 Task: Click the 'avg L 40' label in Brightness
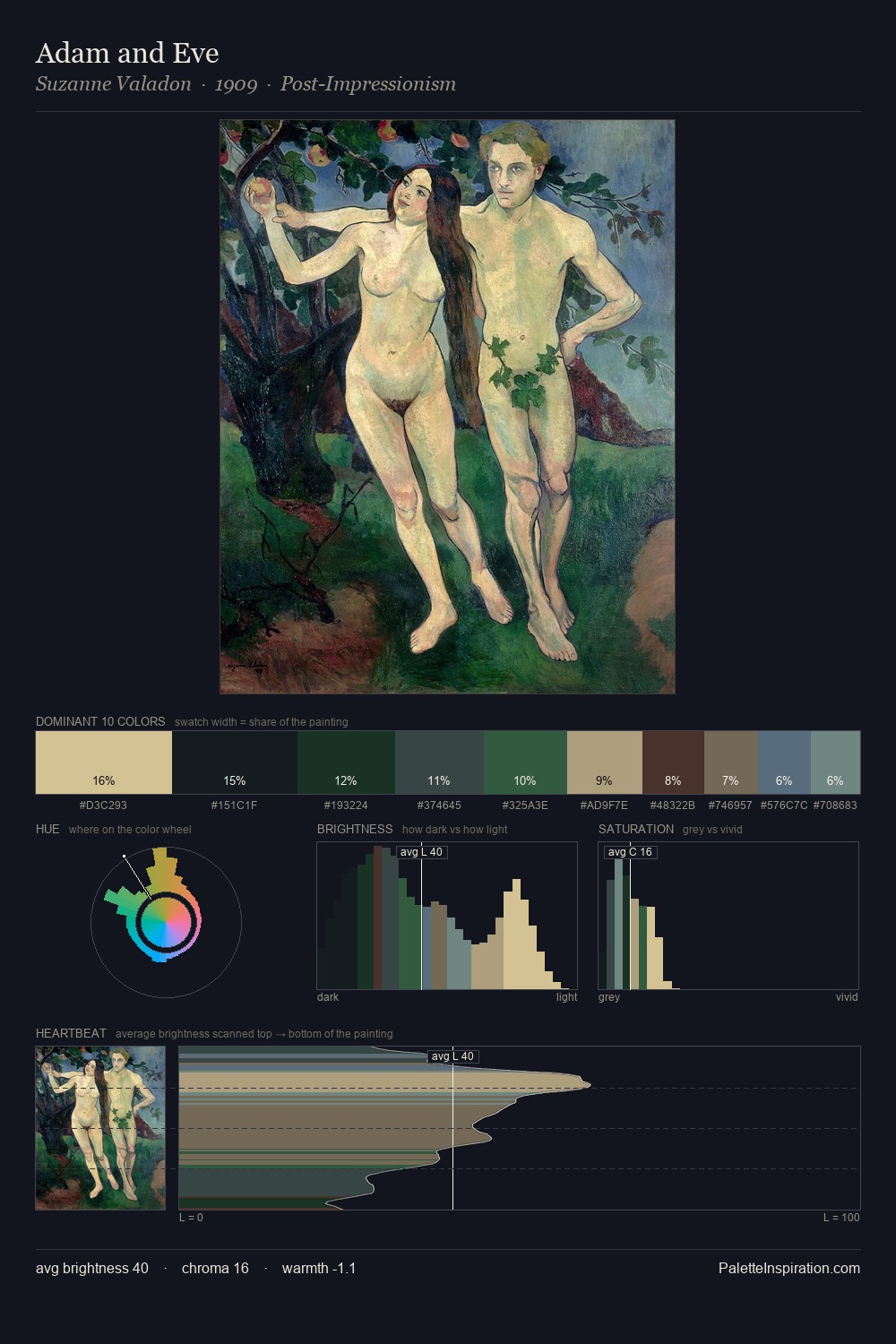(421, 852)
